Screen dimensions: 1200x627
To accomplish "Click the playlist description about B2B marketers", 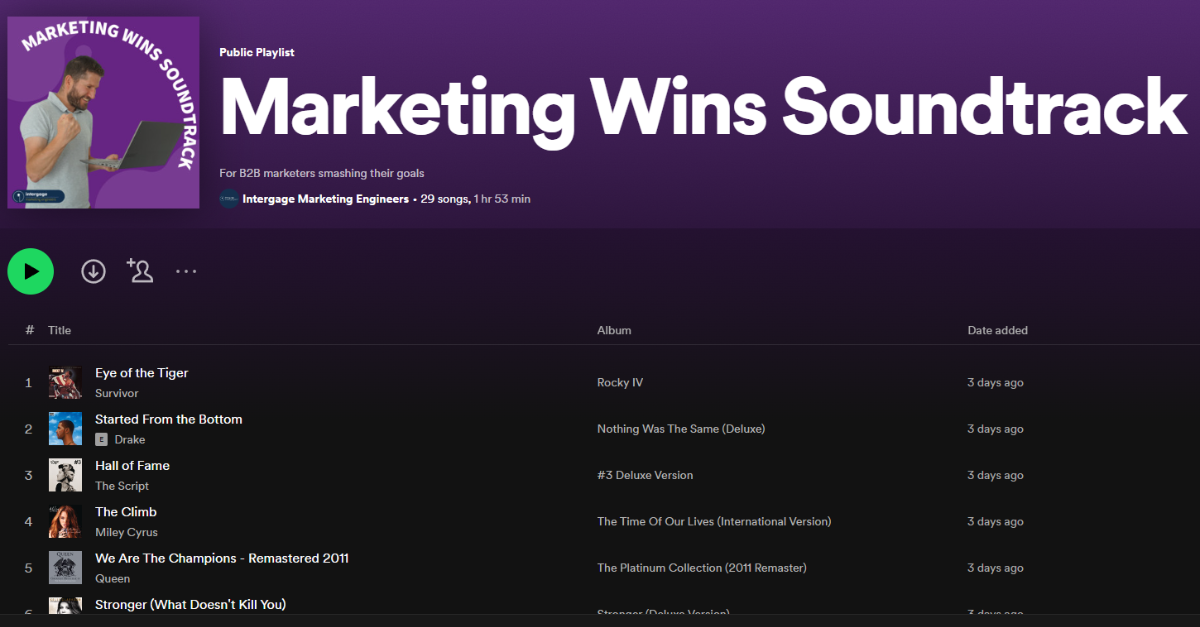I will 322,173.
